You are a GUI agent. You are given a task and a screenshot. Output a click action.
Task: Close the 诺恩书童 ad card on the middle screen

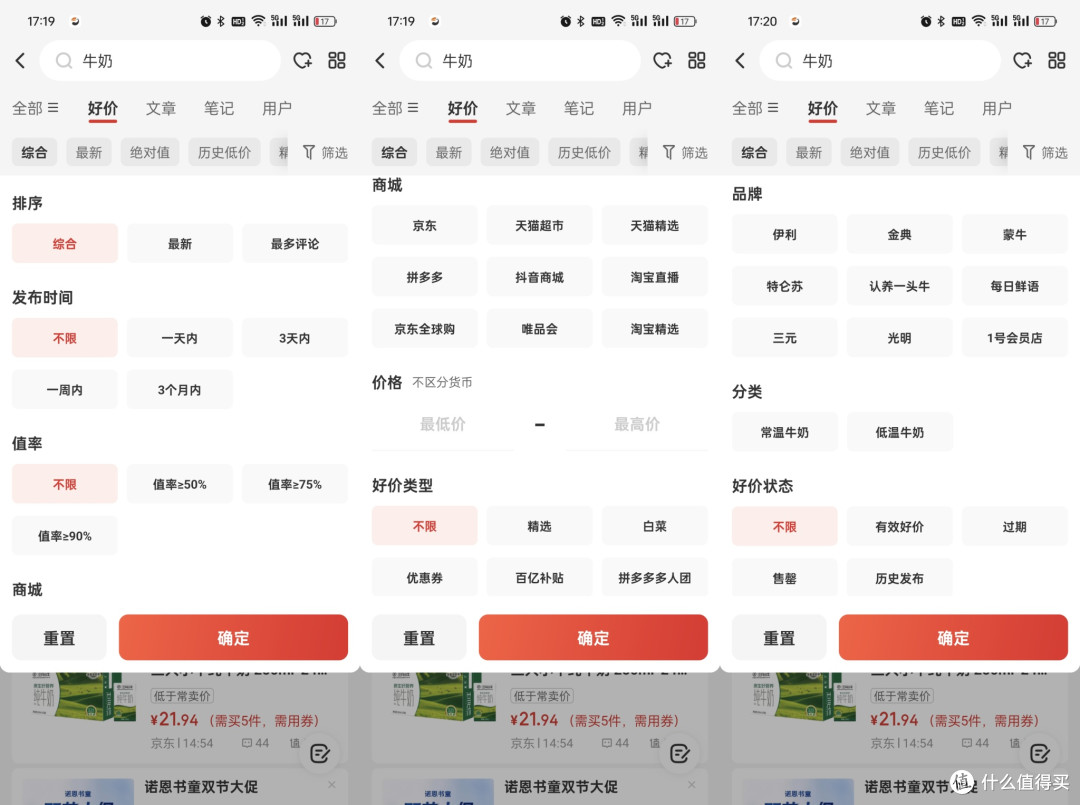click(x=692, y=785)
